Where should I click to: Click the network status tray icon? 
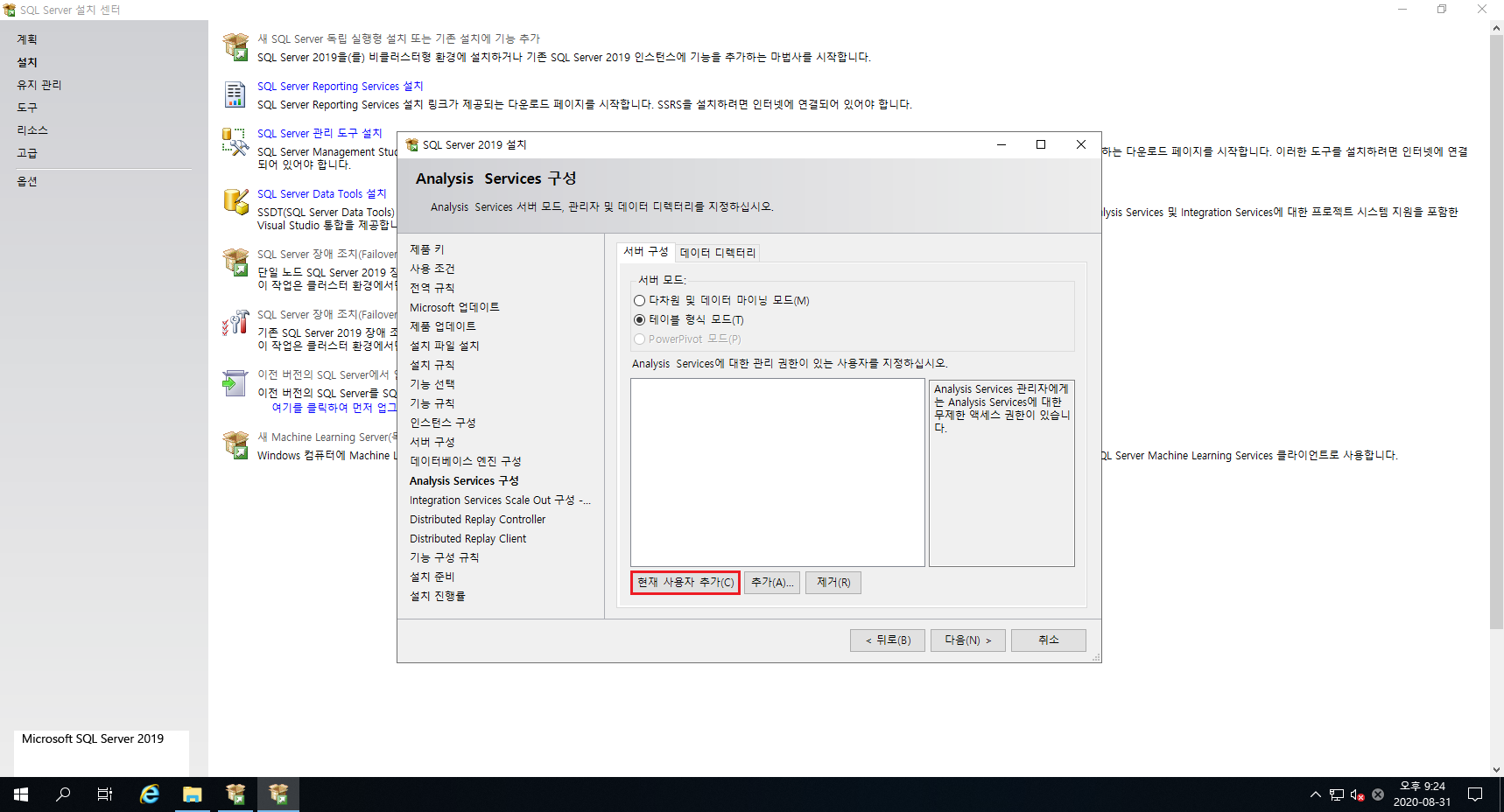(x=1337, y=794)
